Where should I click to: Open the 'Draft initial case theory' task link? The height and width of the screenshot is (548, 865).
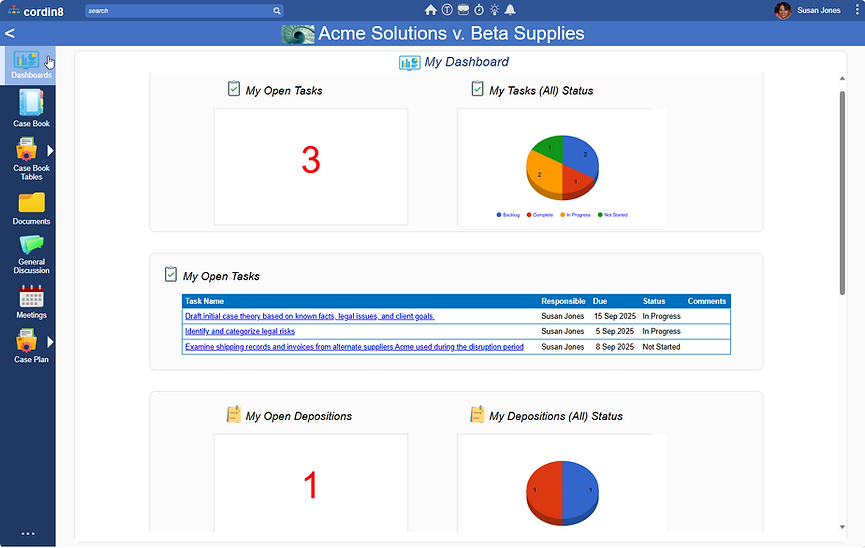click(309, 316)
